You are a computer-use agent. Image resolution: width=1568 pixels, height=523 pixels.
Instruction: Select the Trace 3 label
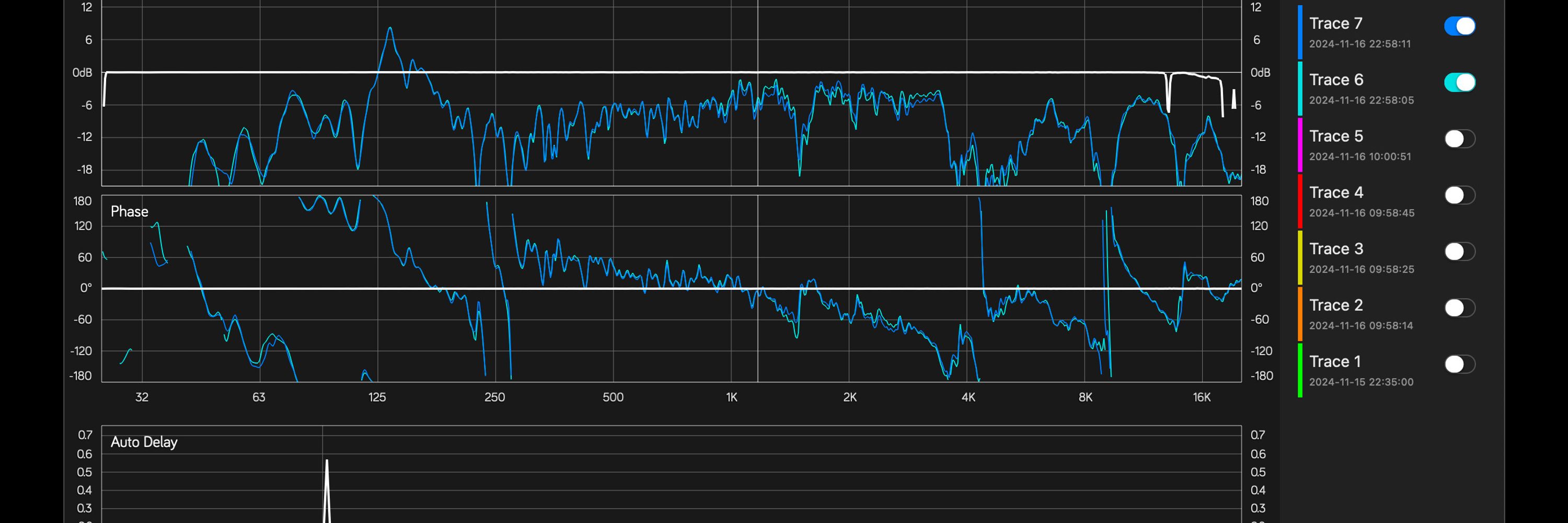(1336, 248)
